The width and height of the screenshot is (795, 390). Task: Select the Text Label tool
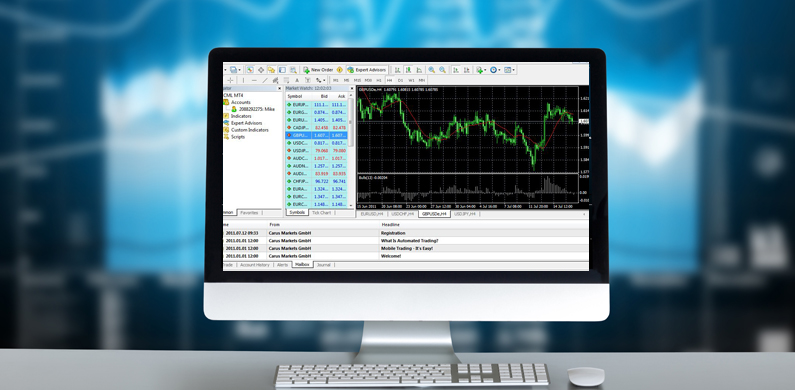point(308,80)
